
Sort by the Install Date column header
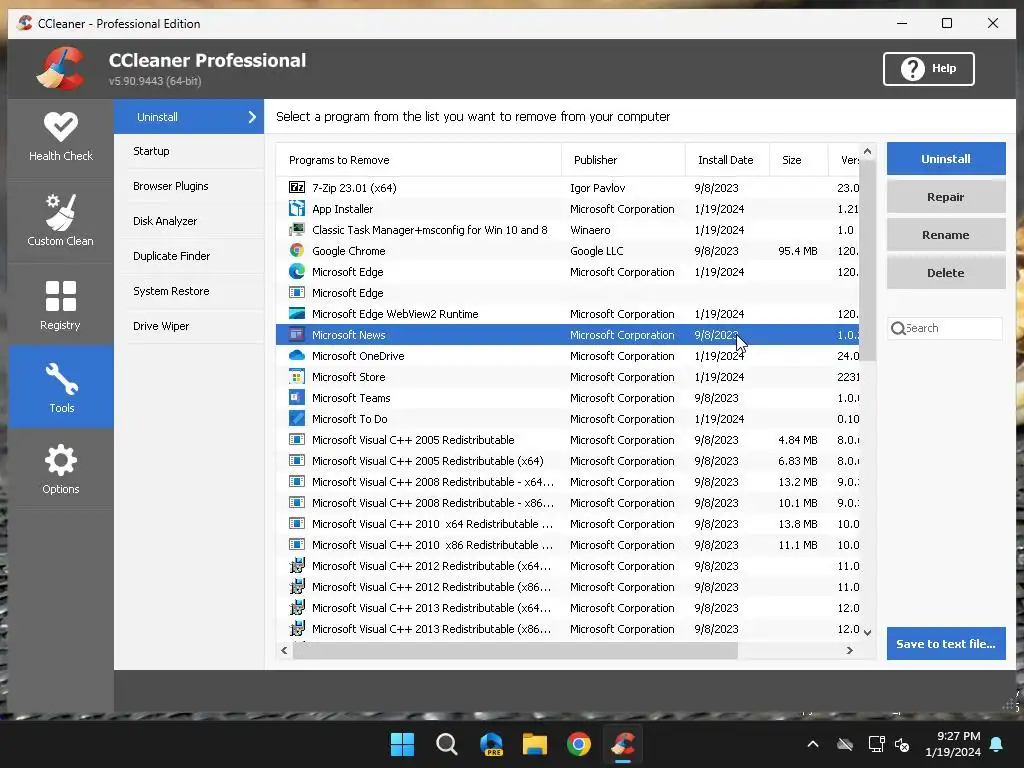(x=727, y=160)
